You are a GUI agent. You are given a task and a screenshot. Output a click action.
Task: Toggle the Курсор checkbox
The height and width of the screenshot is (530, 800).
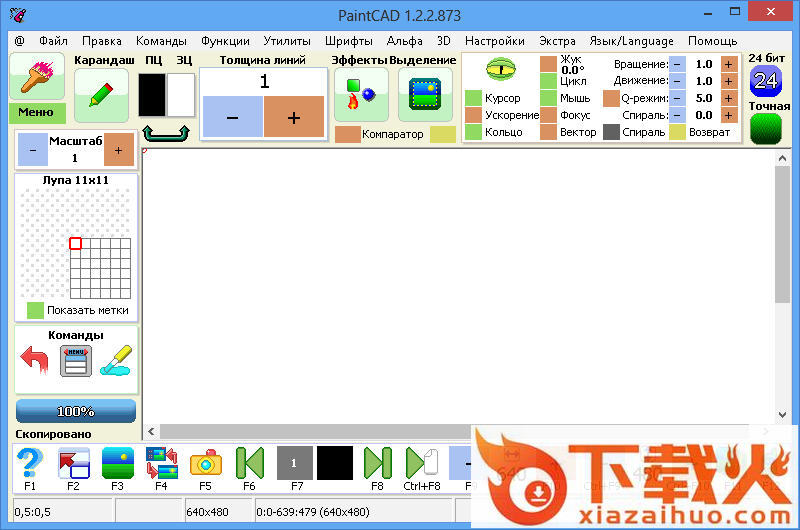point(473,98)
